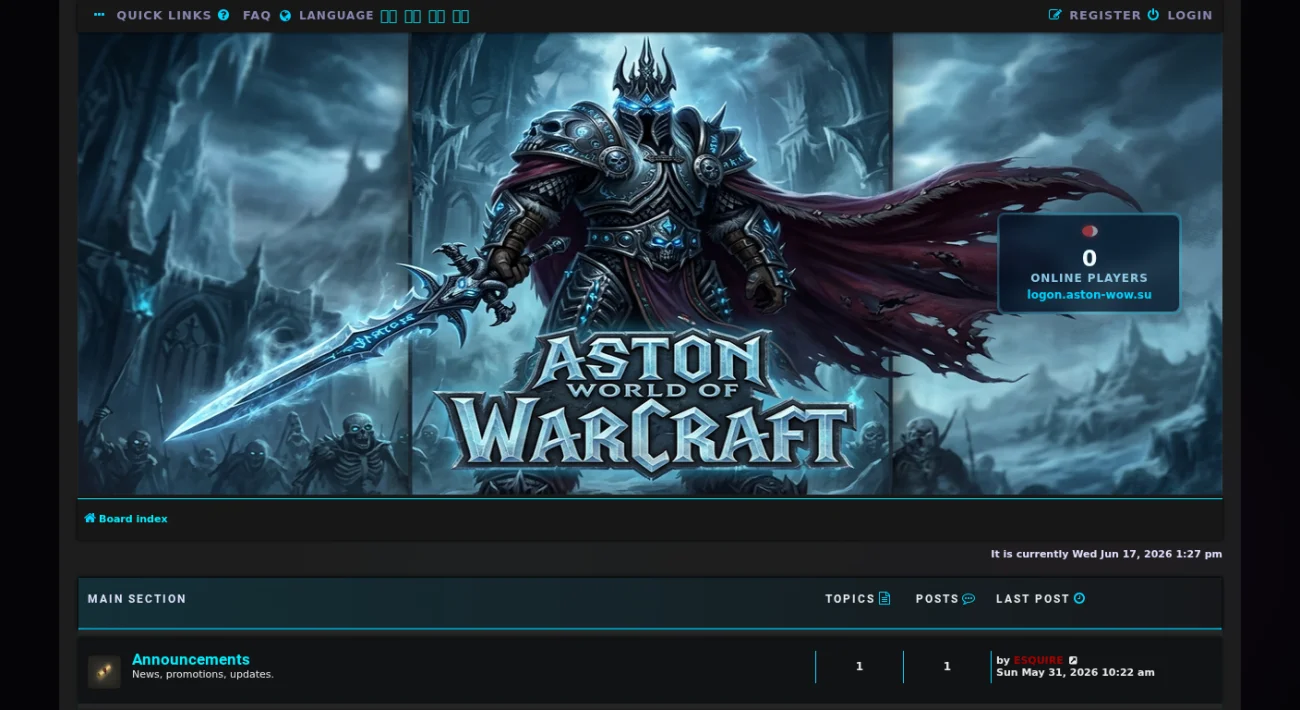Click 'News, promotions, updates.' description
The height and width of the screenshot is (710, 1300).
[x=203, y=675]
